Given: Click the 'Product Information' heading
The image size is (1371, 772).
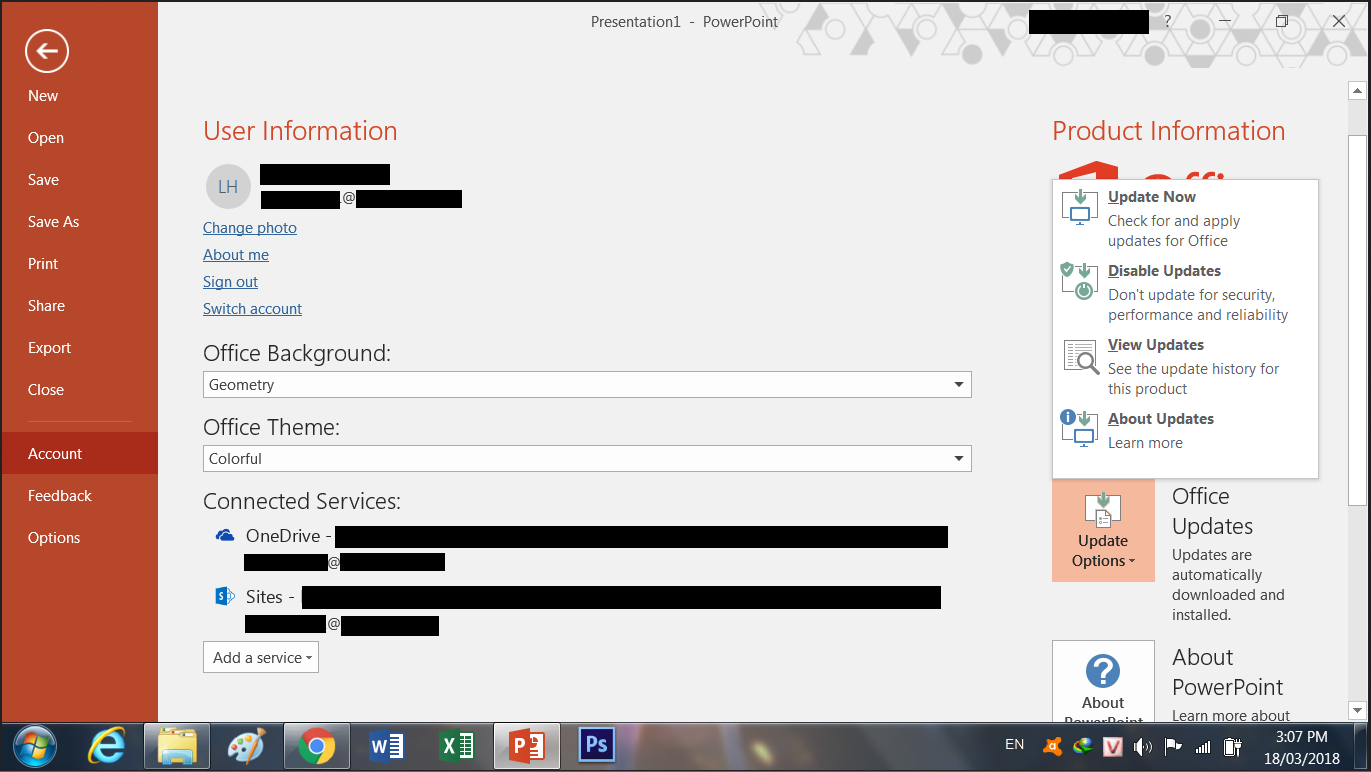Looking at the screenshot, I should pyautogui.click(x=1168, y=131).
